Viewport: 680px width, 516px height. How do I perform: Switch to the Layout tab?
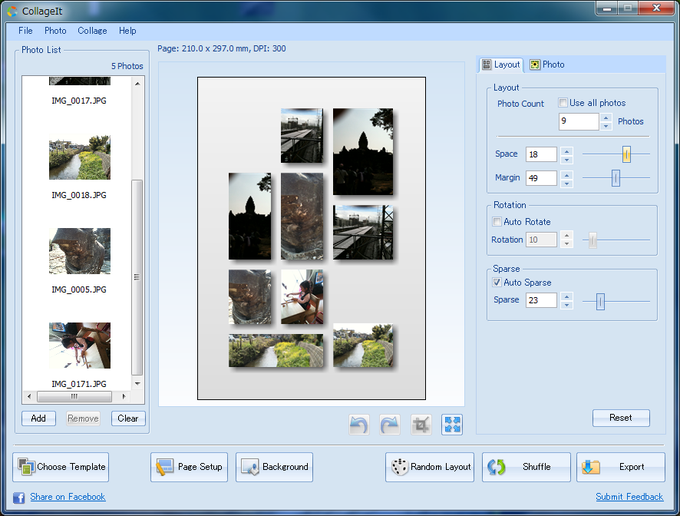tap(501, 65)
